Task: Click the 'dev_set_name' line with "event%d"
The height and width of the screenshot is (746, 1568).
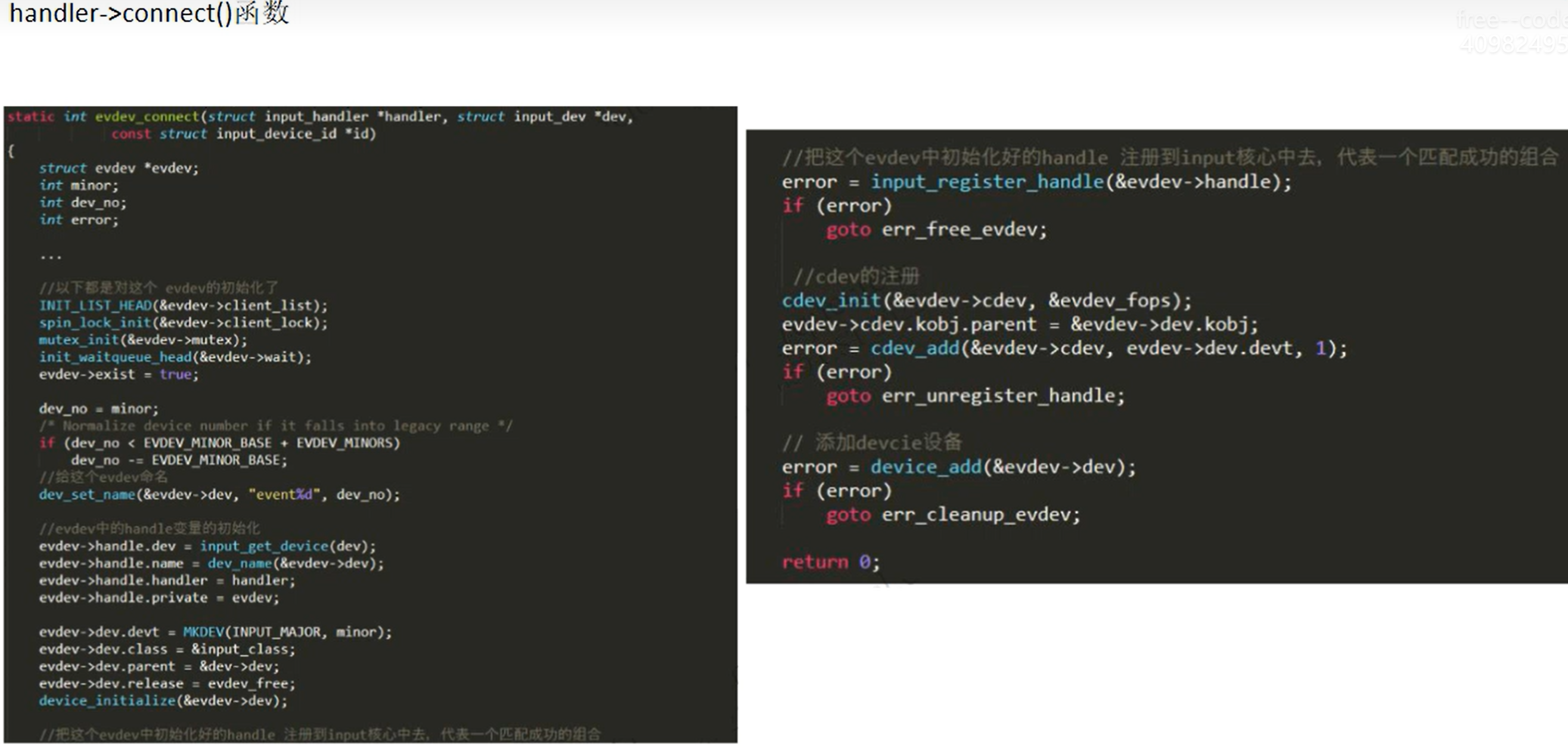Action: tap(220, 494)
